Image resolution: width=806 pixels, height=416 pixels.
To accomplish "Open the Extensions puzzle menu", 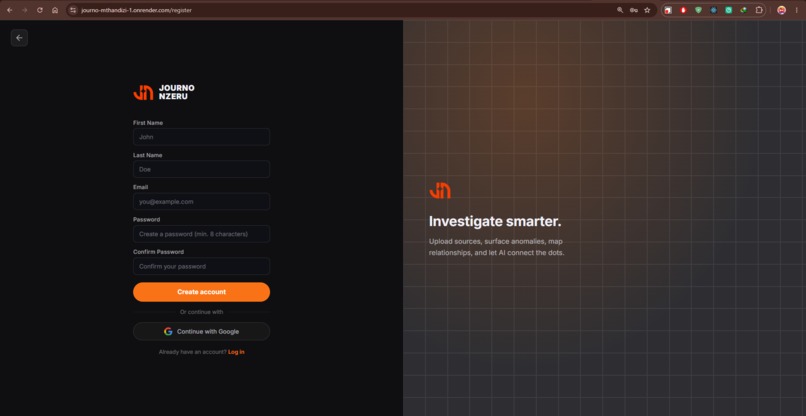I will pos(759,10).
